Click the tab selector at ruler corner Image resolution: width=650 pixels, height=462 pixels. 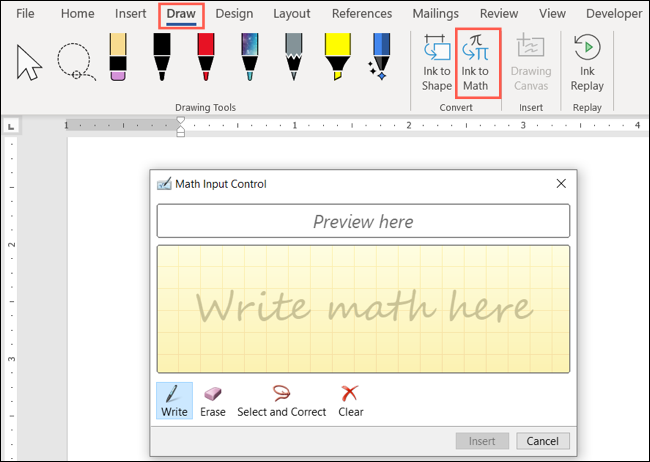[11, 126]
